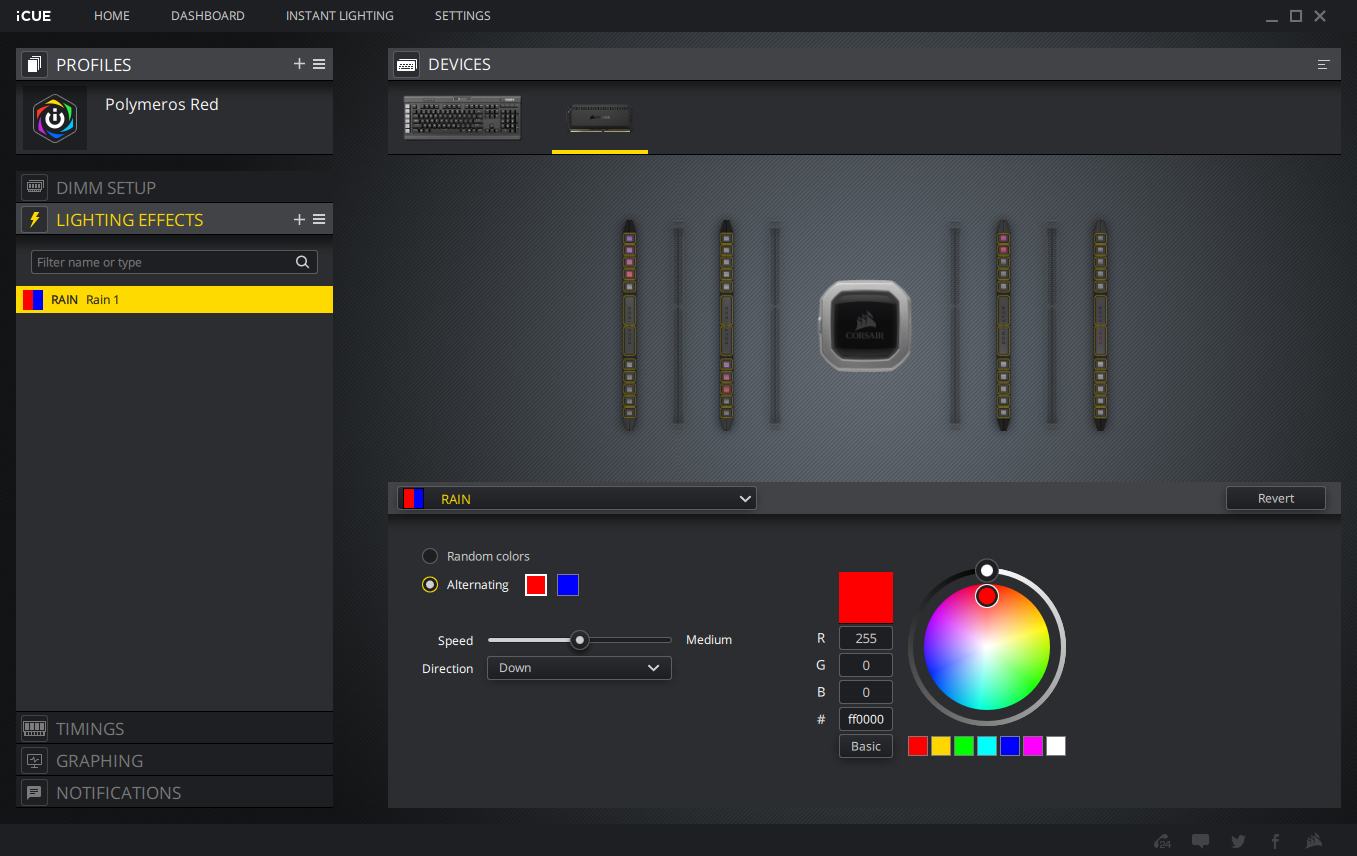
Task: Open the RAIN effect type dropdown
Action: (x=577, y=498)
